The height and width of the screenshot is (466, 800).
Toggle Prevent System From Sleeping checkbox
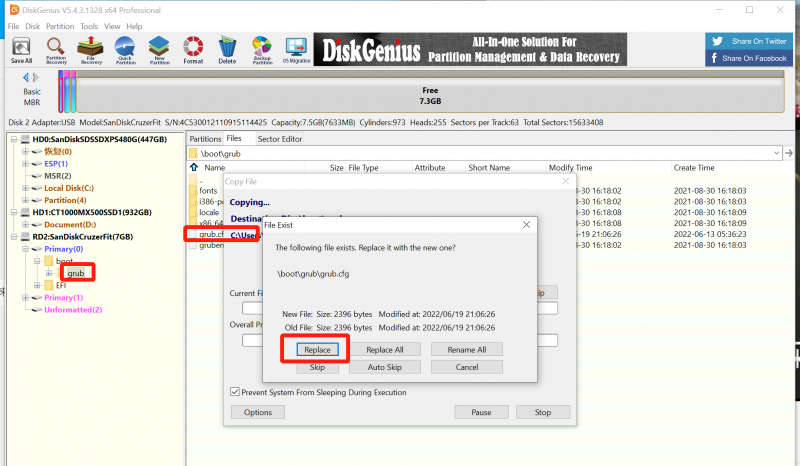click(x=235, y=392)
